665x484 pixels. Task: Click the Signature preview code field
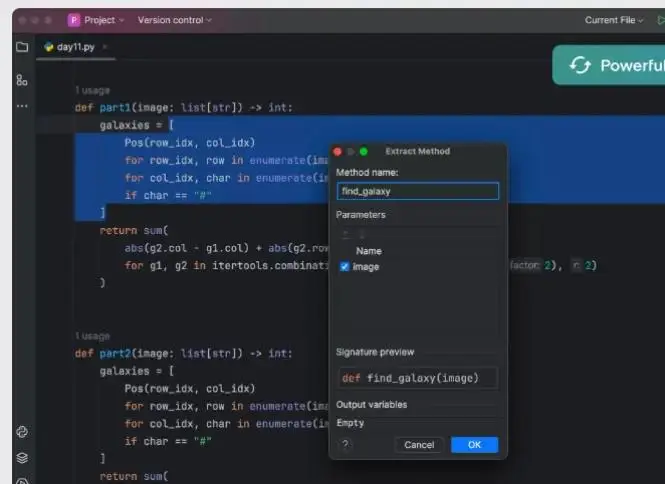(x=418, y=378)
